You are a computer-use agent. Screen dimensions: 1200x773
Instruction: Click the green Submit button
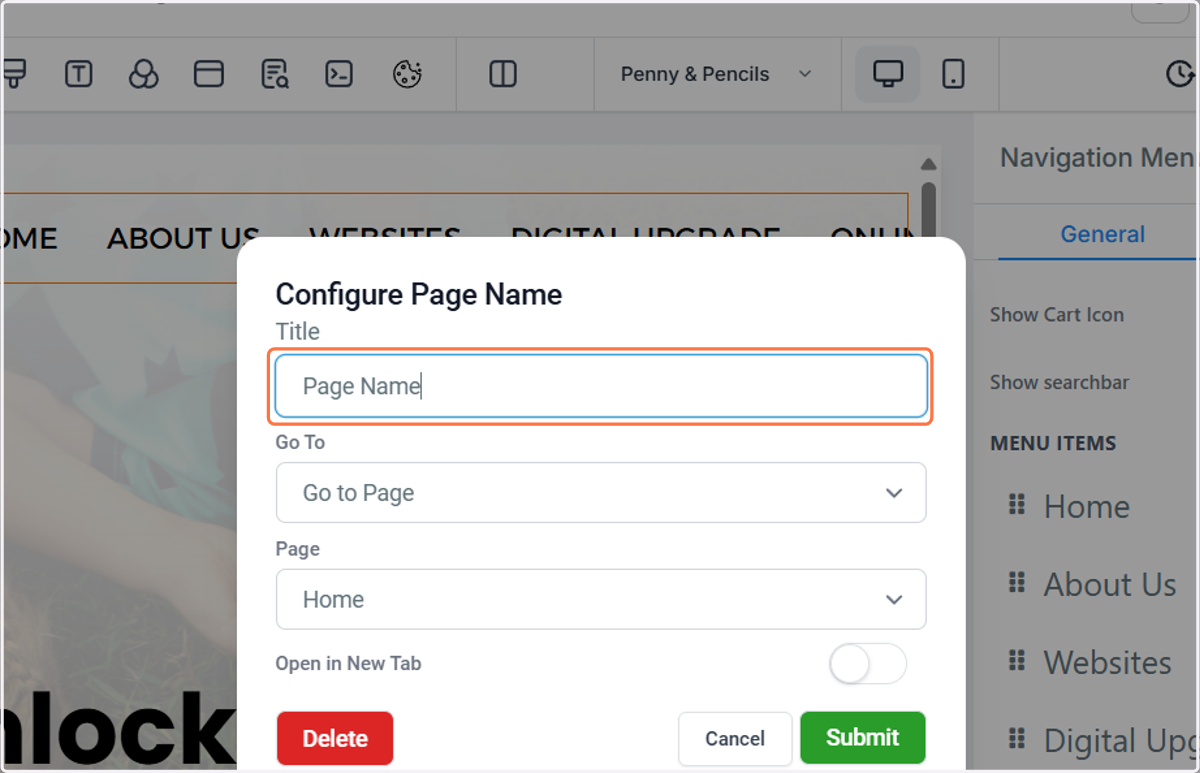click(x=862, y=738)
